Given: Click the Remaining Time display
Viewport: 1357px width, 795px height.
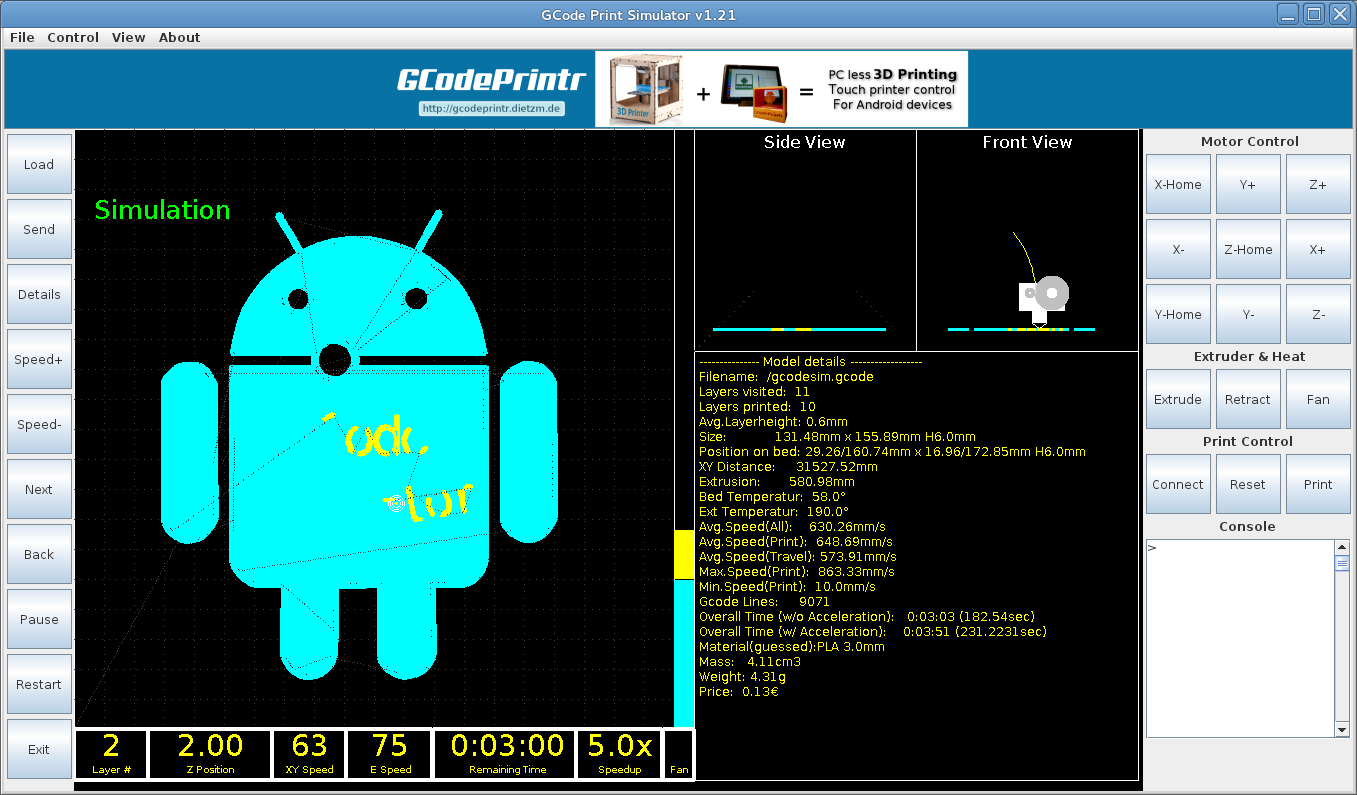Looking at the screenshot, I should pyautogui.click(x=507, y=754).
